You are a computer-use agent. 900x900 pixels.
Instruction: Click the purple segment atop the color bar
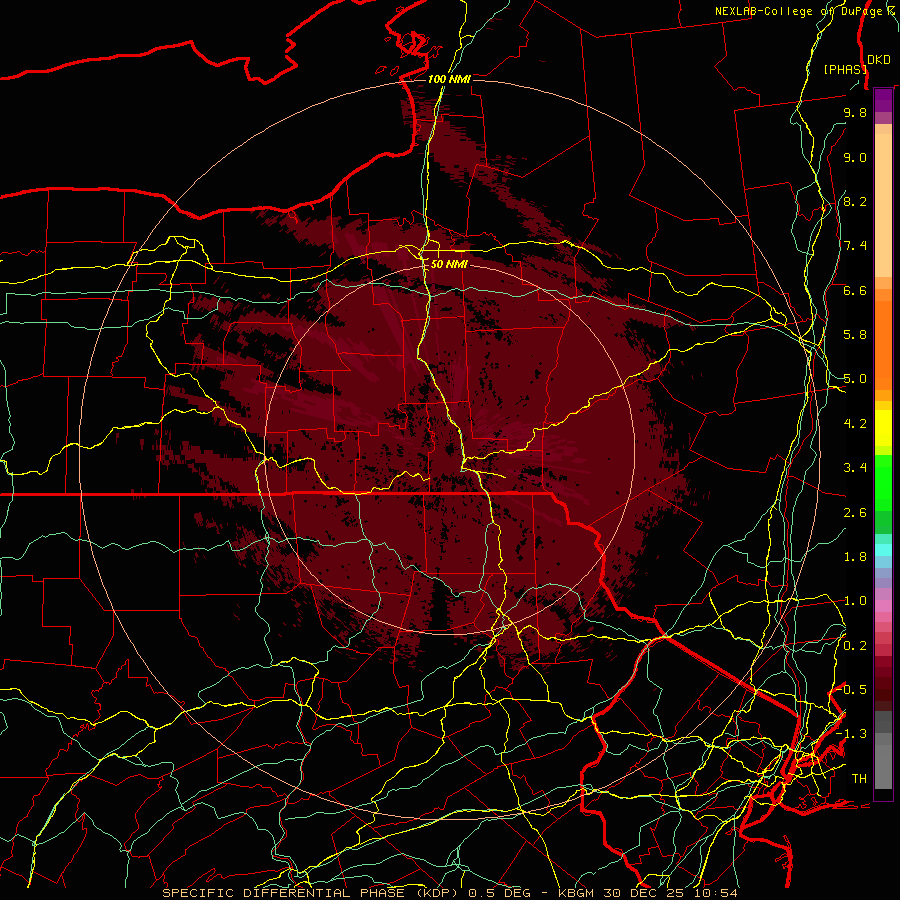[x=883, y=100]
